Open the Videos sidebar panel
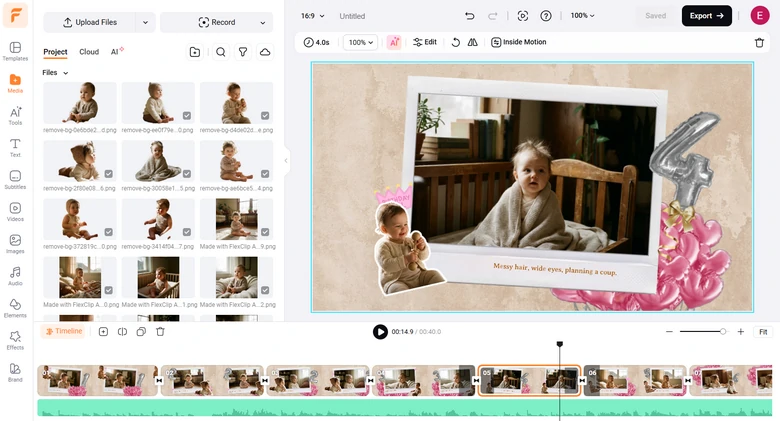Image resolution: width=780 pixels, height=421 pixels. (x=15, y=211)
